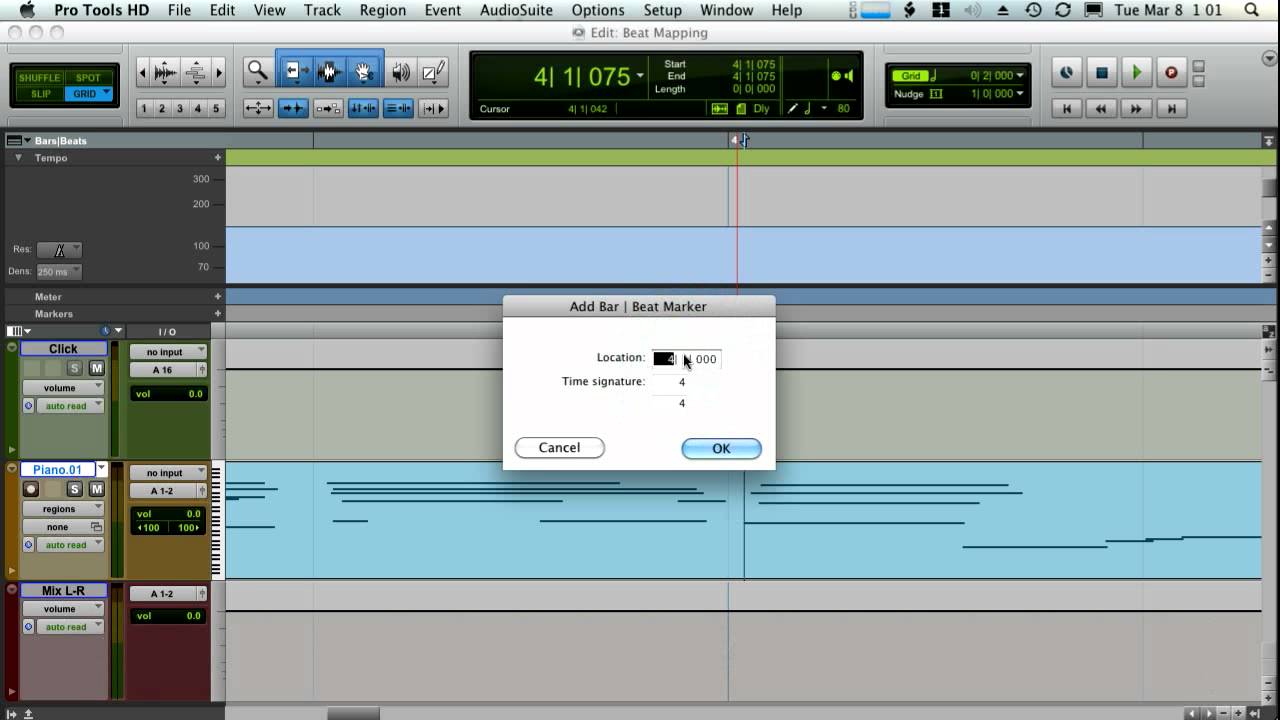This screenshot has height=720, width=1280.
Task: Enable Shuffle edit mode
Action: (x=40, y=78)
